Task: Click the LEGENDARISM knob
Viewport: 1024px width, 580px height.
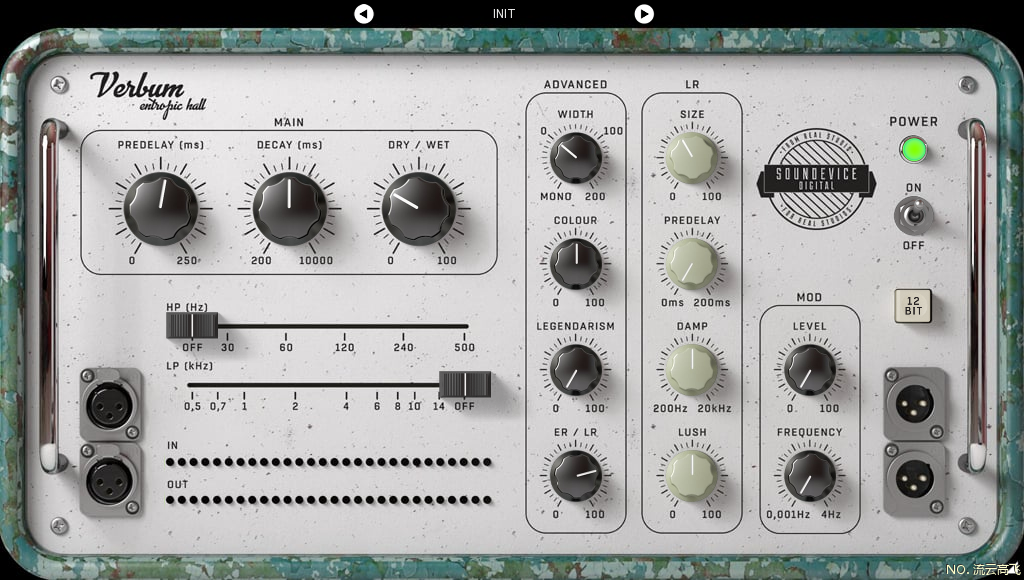Action: click(575, 370)
